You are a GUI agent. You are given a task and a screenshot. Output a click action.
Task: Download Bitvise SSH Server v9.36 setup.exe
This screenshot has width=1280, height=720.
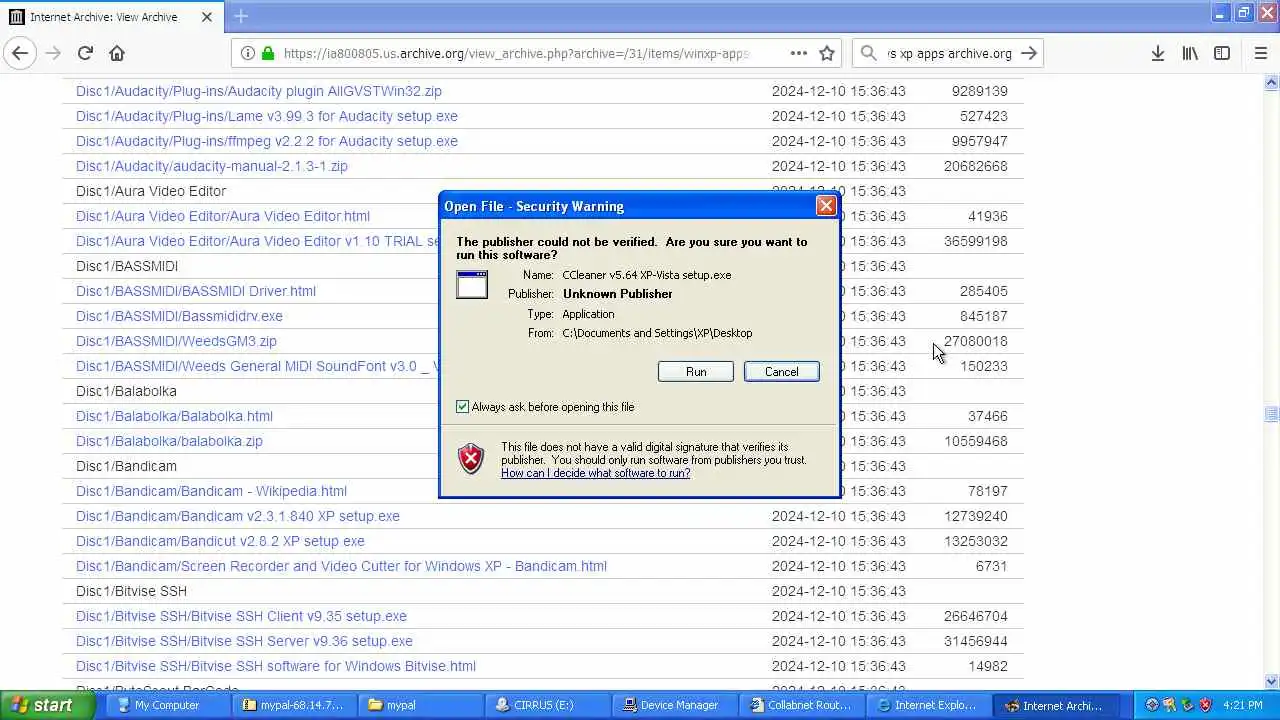(244, 641)
